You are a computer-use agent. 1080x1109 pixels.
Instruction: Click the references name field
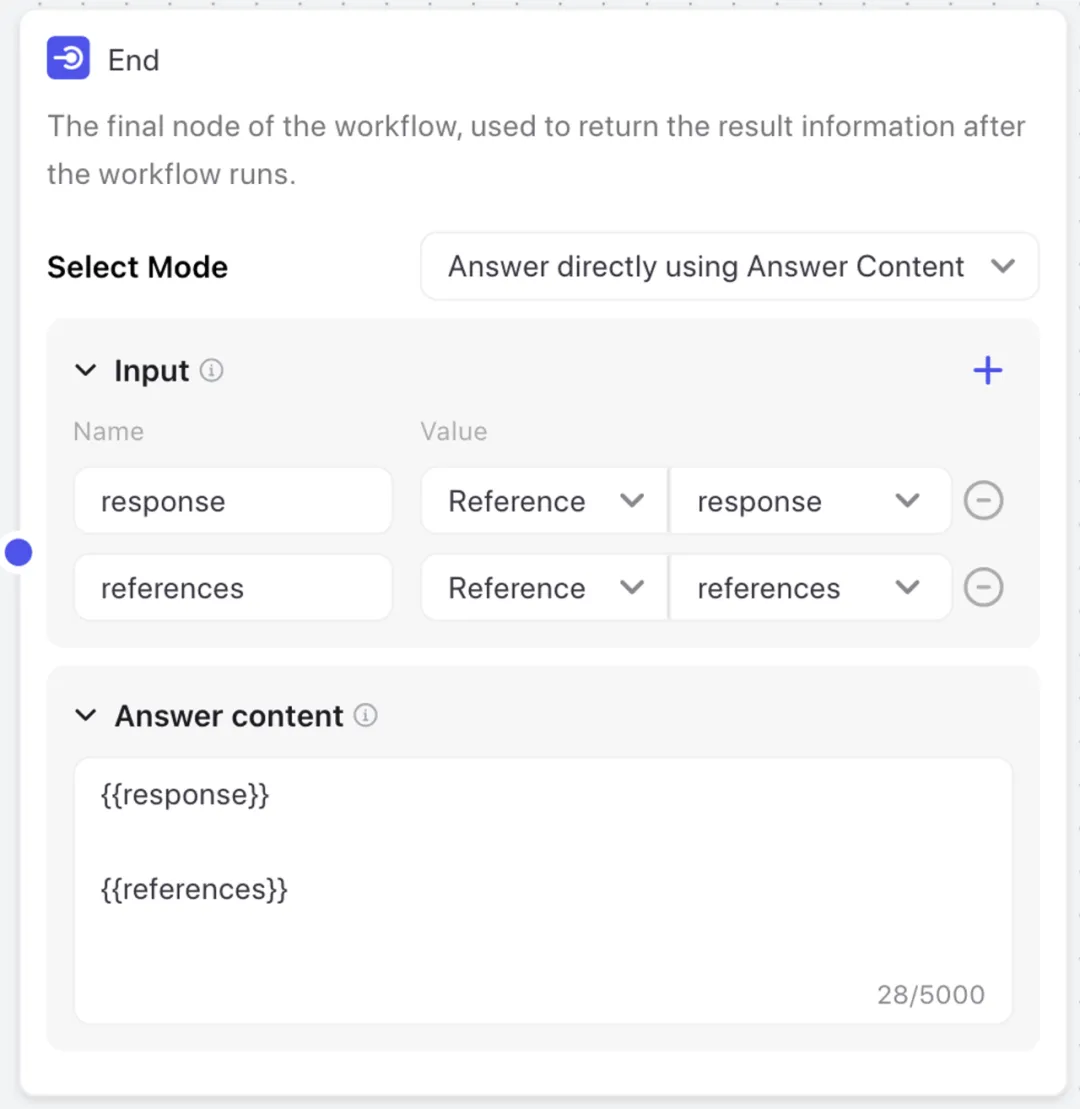pos(233,587)
